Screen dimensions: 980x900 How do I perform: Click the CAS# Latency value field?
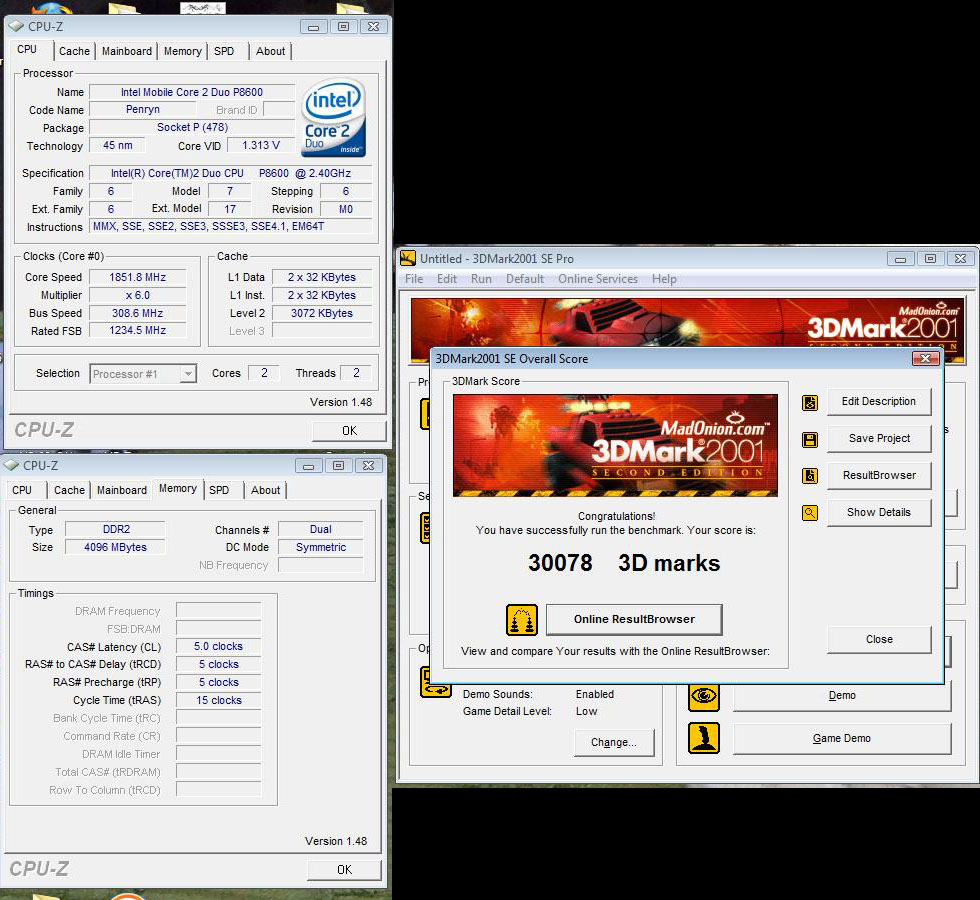click(x=218, y=647)
